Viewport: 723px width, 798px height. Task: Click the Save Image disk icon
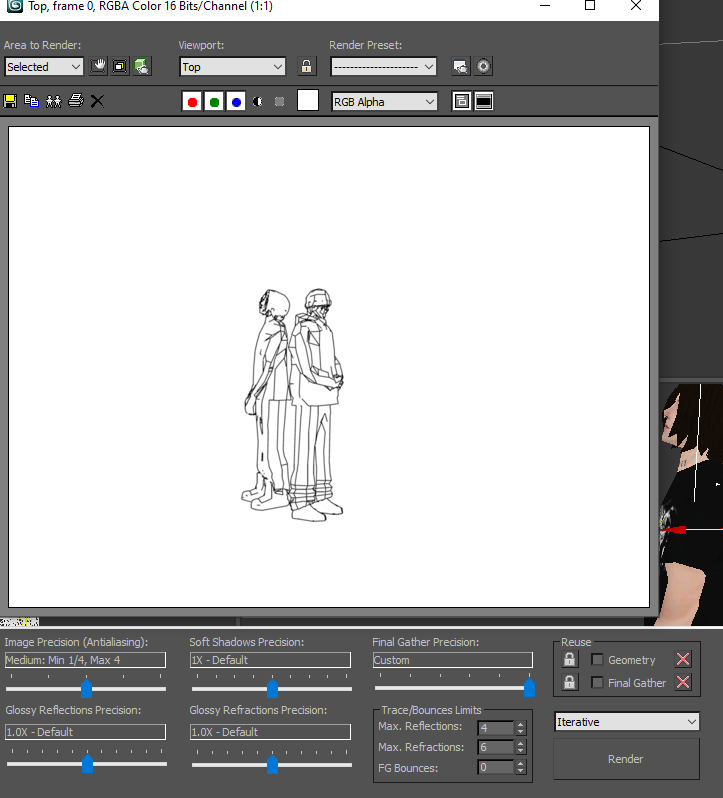(x=11, y=101)
